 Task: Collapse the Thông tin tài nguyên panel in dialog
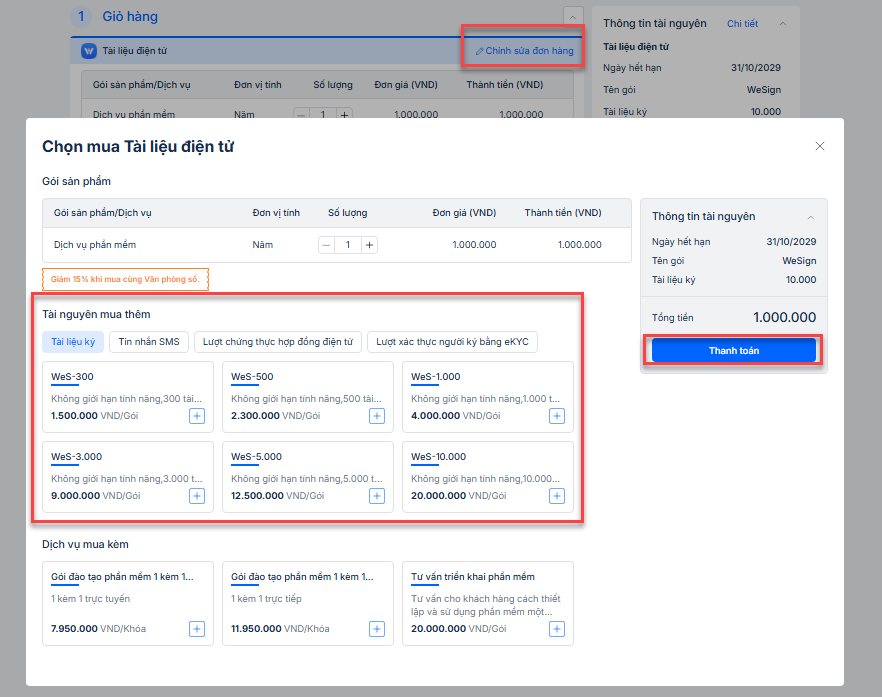pyautogui.click(x=810, y=217)
